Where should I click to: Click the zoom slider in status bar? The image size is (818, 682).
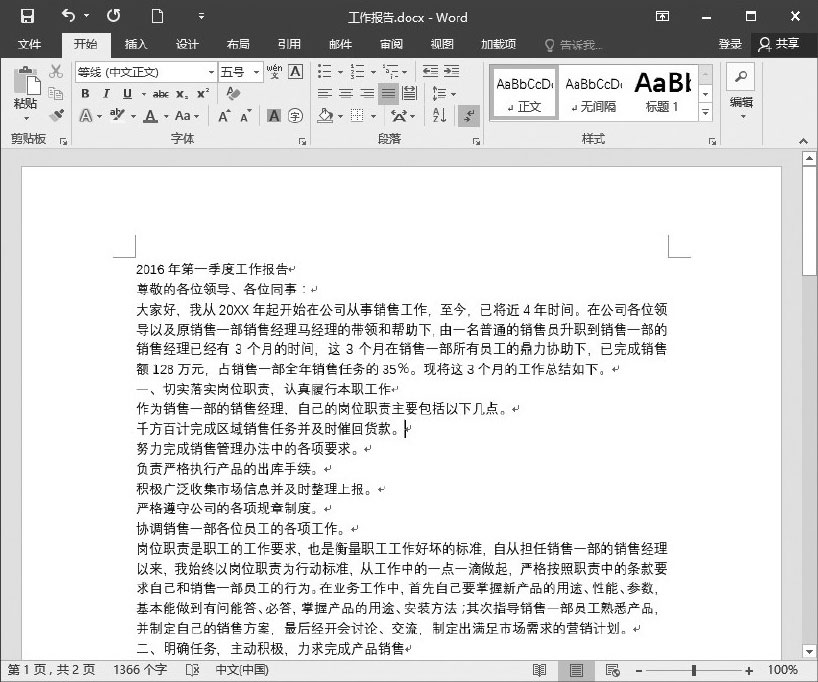(x=710, y=670)
